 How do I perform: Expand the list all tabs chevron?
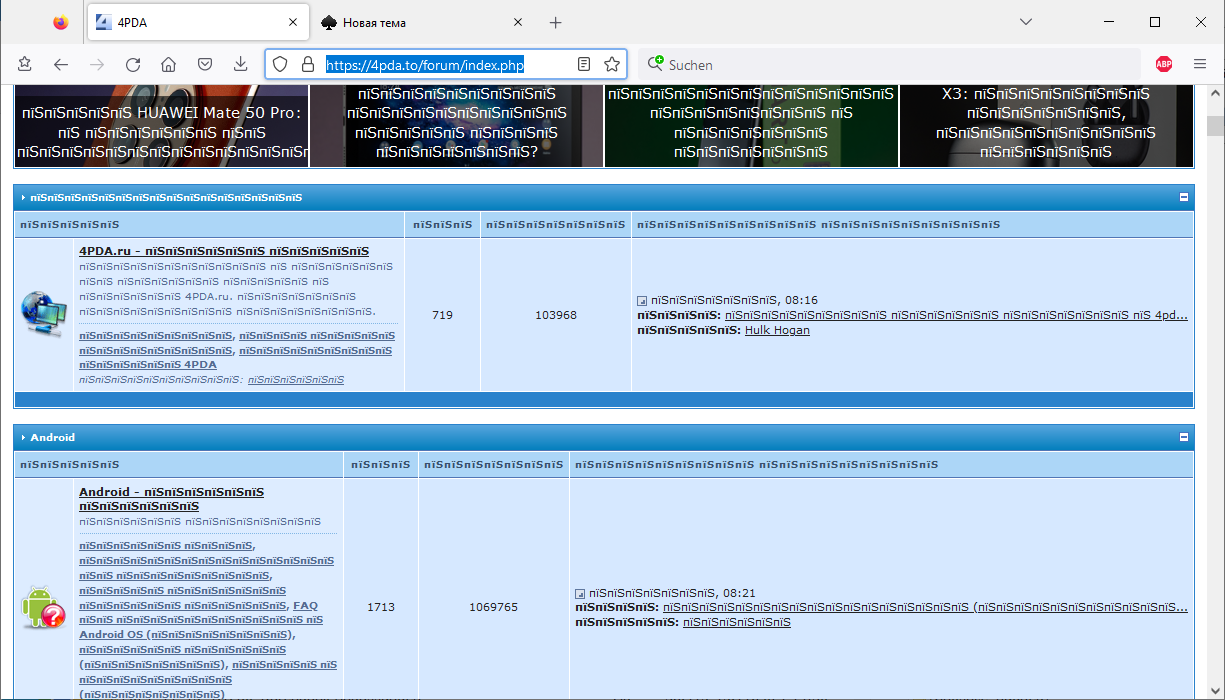[1026, 22]
